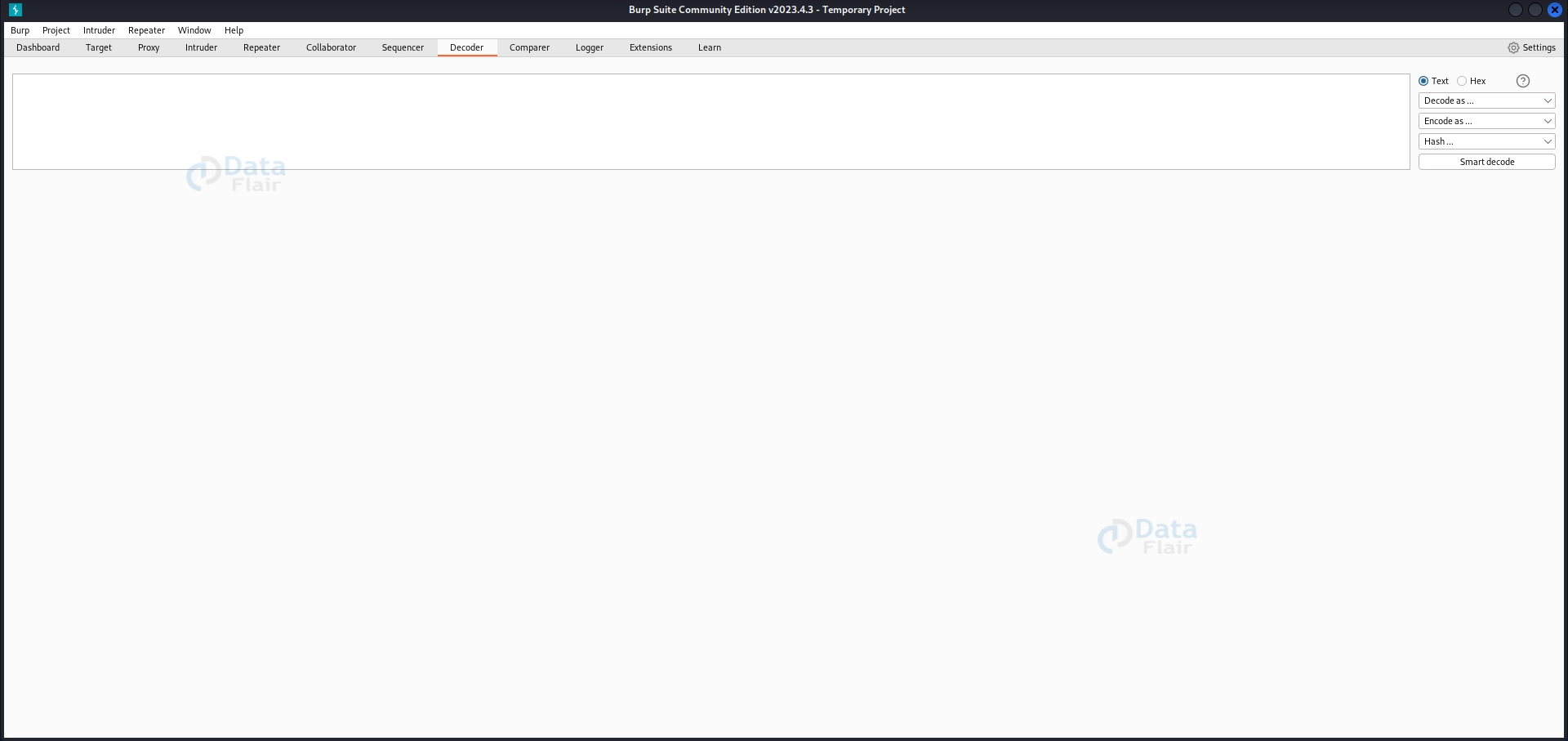Image resolution: width=1568 pixels, height=741 pixels.
Task: Open the Help menu
Action: coord(234,30)
